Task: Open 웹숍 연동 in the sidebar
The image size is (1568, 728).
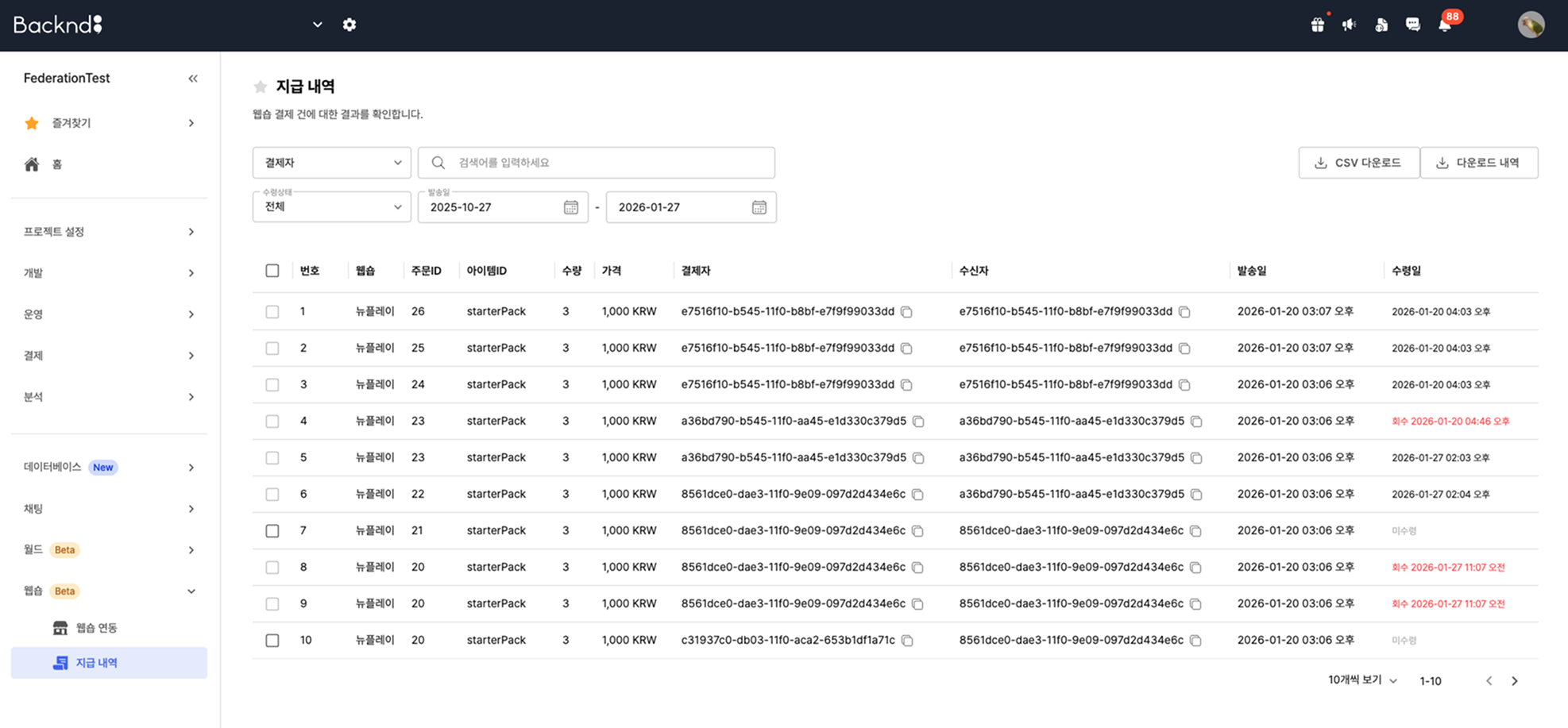Action: [x=96, y=628]
